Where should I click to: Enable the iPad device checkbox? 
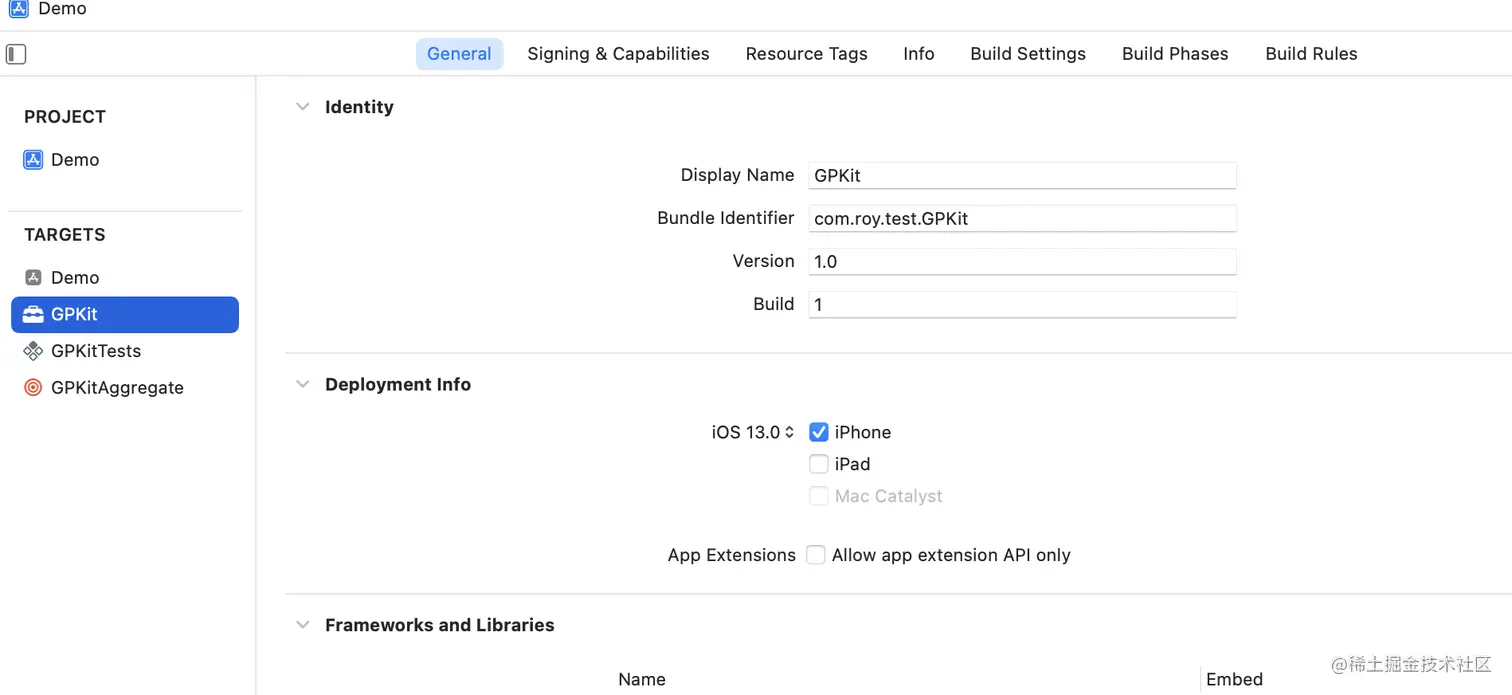[819, 464]
